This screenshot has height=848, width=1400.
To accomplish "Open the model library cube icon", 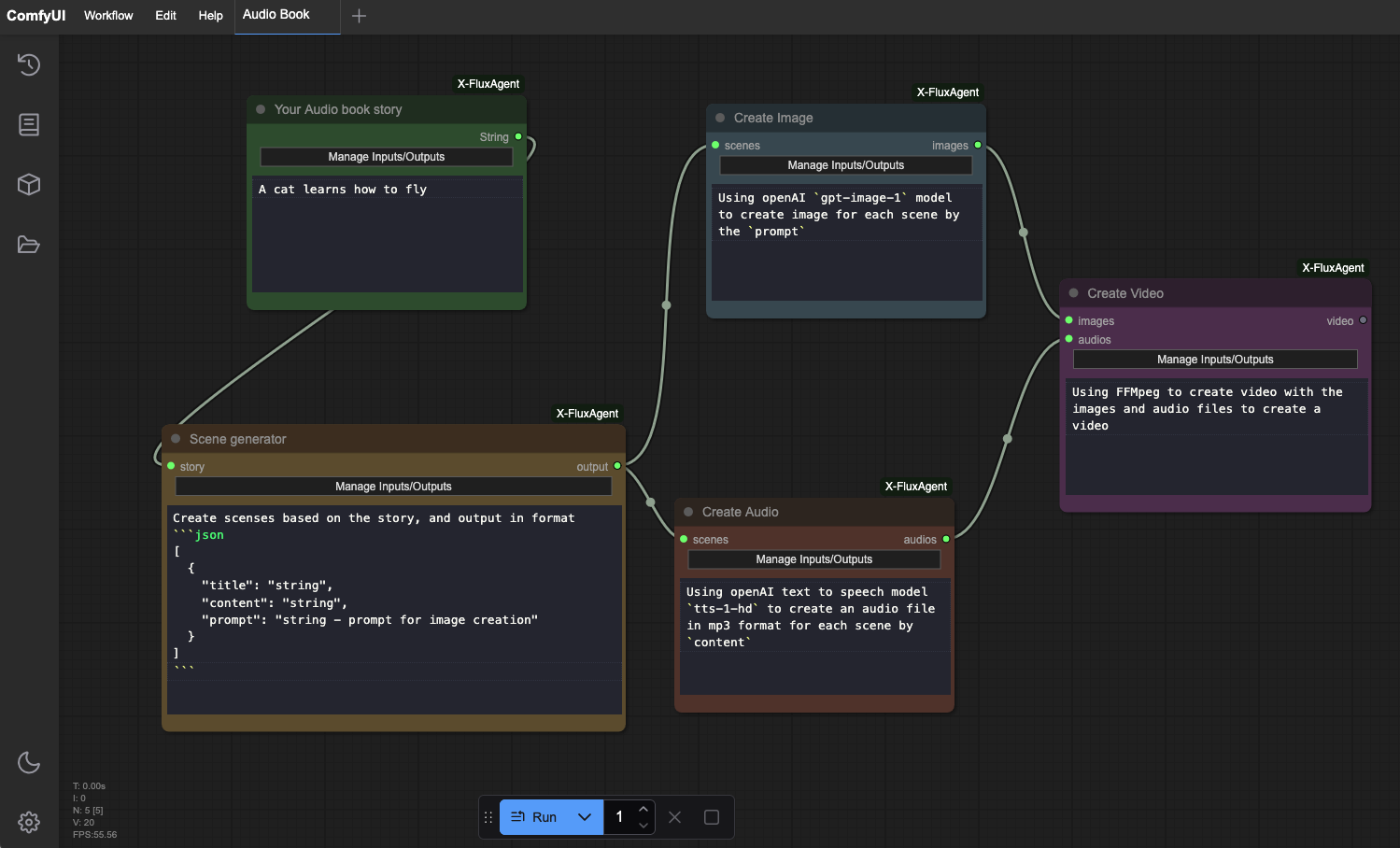I will coord(29,184).
